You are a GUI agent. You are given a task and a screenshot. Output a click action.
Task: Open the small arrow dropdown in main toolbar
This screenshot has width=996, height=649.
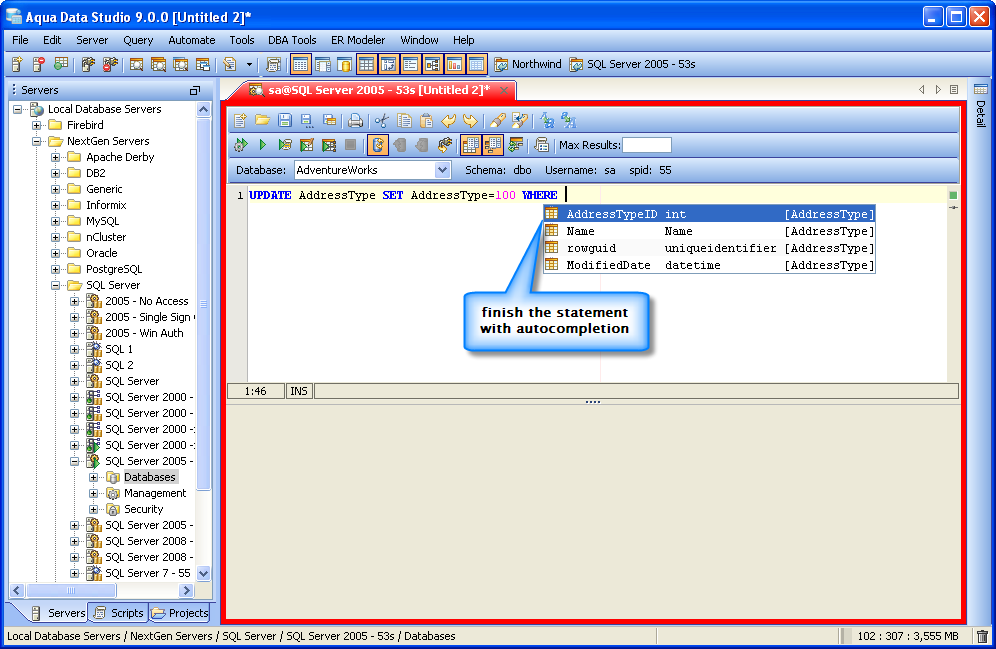(x=249, y=64)
